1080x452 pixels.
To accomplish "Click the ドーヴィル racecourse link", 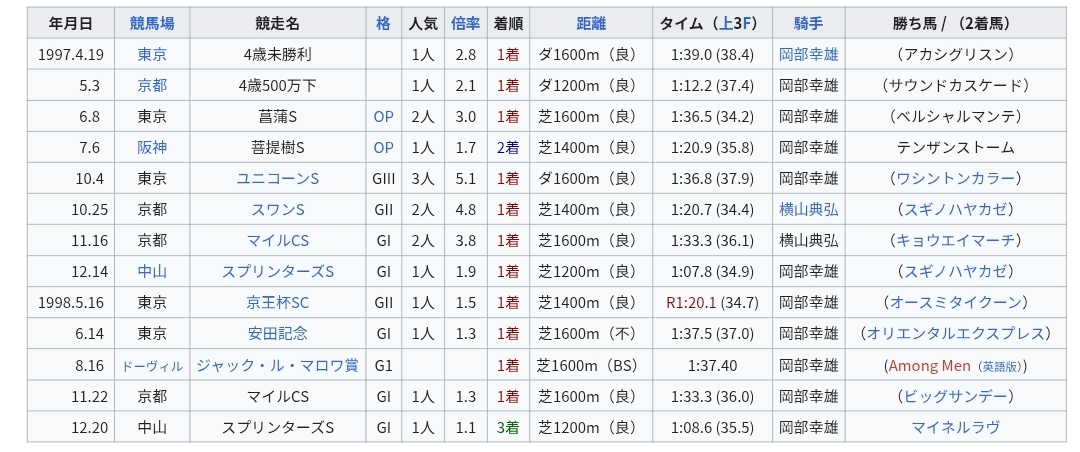I will point(153,365).
